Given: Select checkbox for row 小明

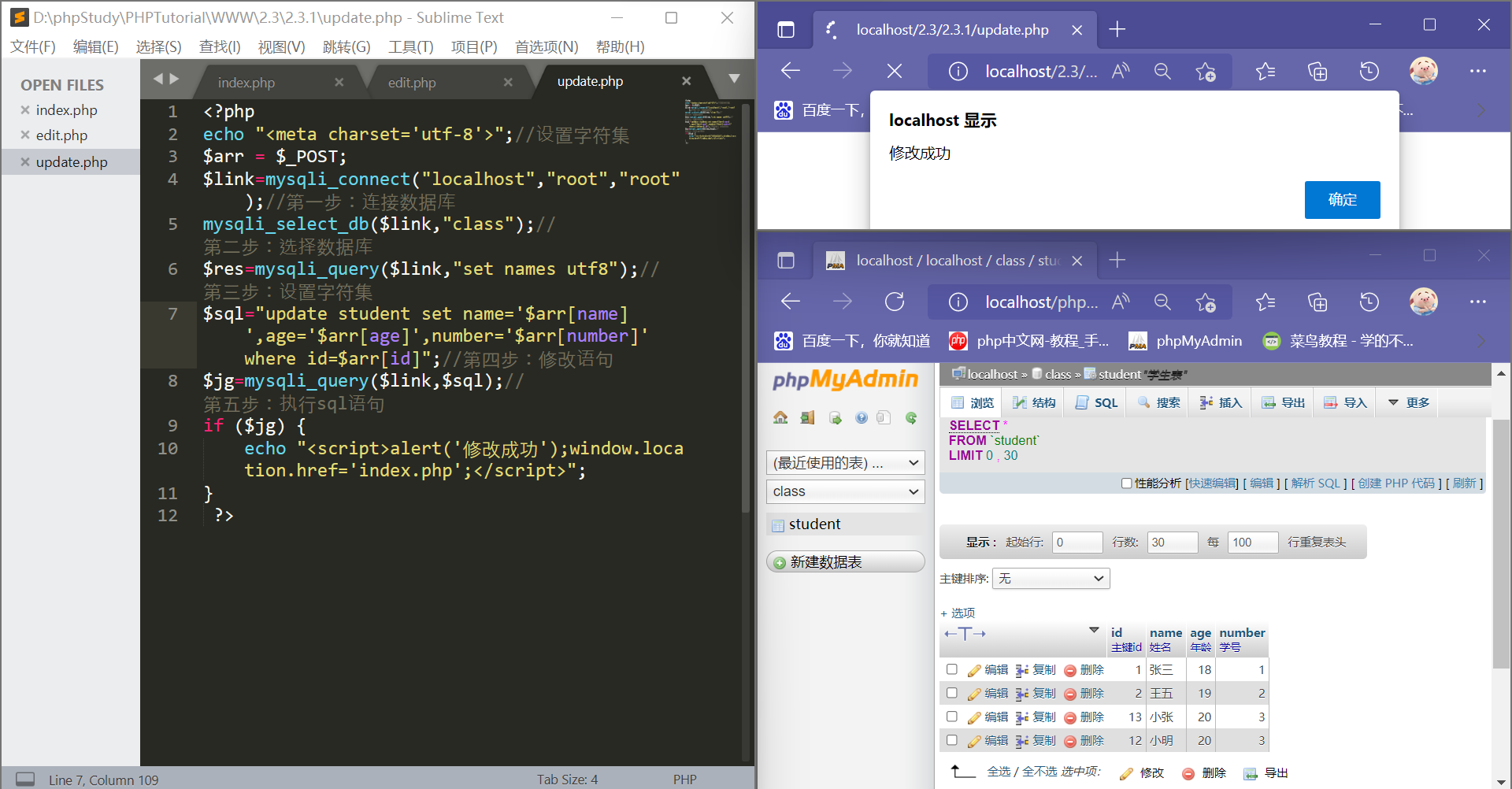Looking at the screenshot, I should click(x=951, y=740).
